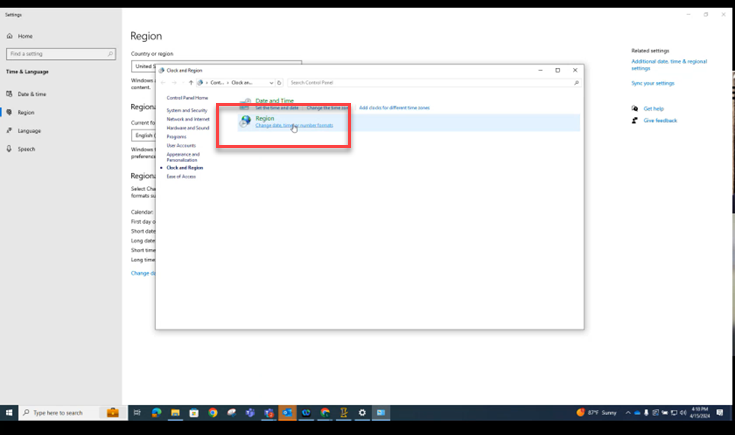Open Control Panel address bar history dropdown

[x=271, y=82]
